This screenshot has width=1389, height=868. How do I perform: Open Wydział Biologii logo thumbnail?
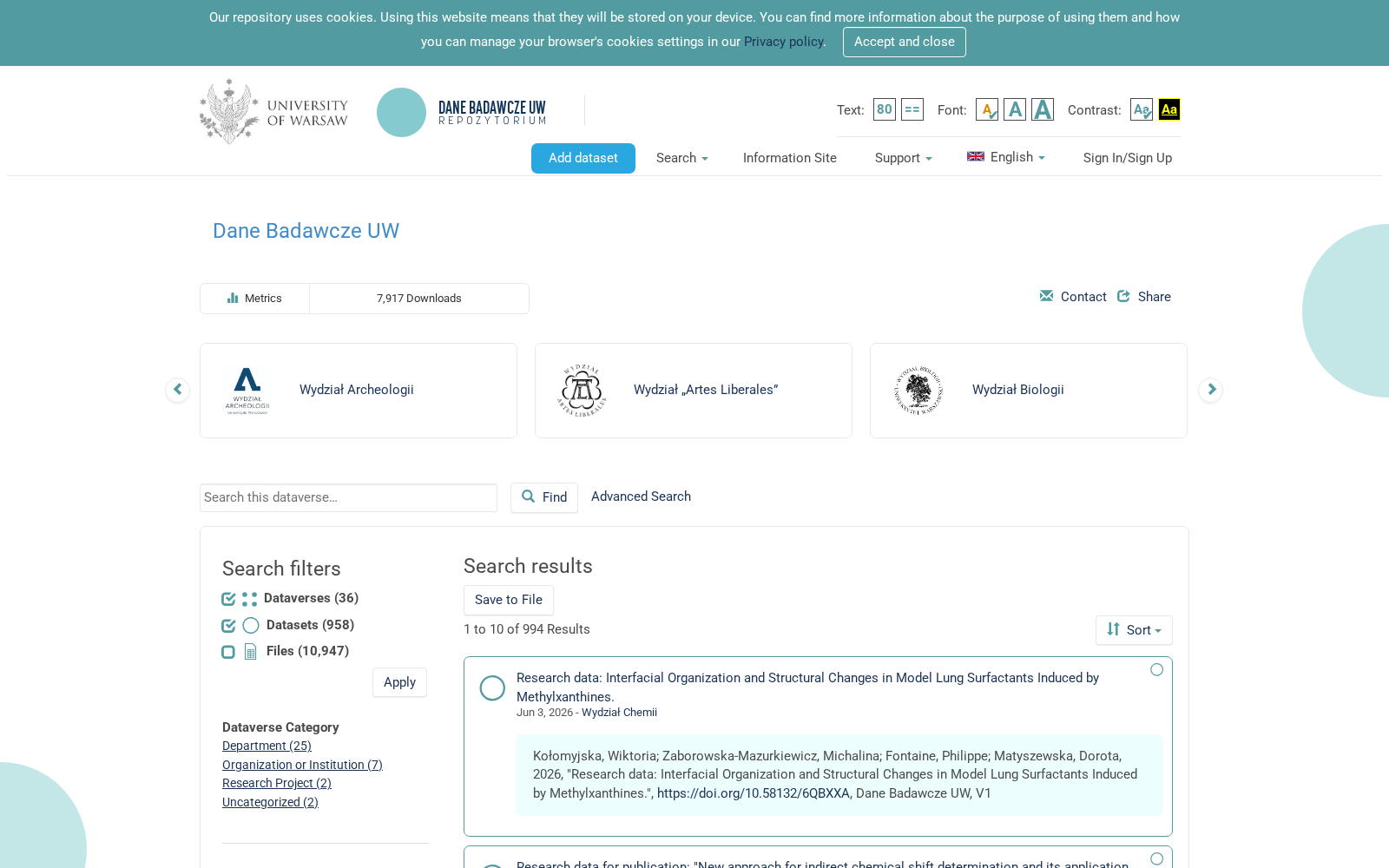tap(918, 391)
